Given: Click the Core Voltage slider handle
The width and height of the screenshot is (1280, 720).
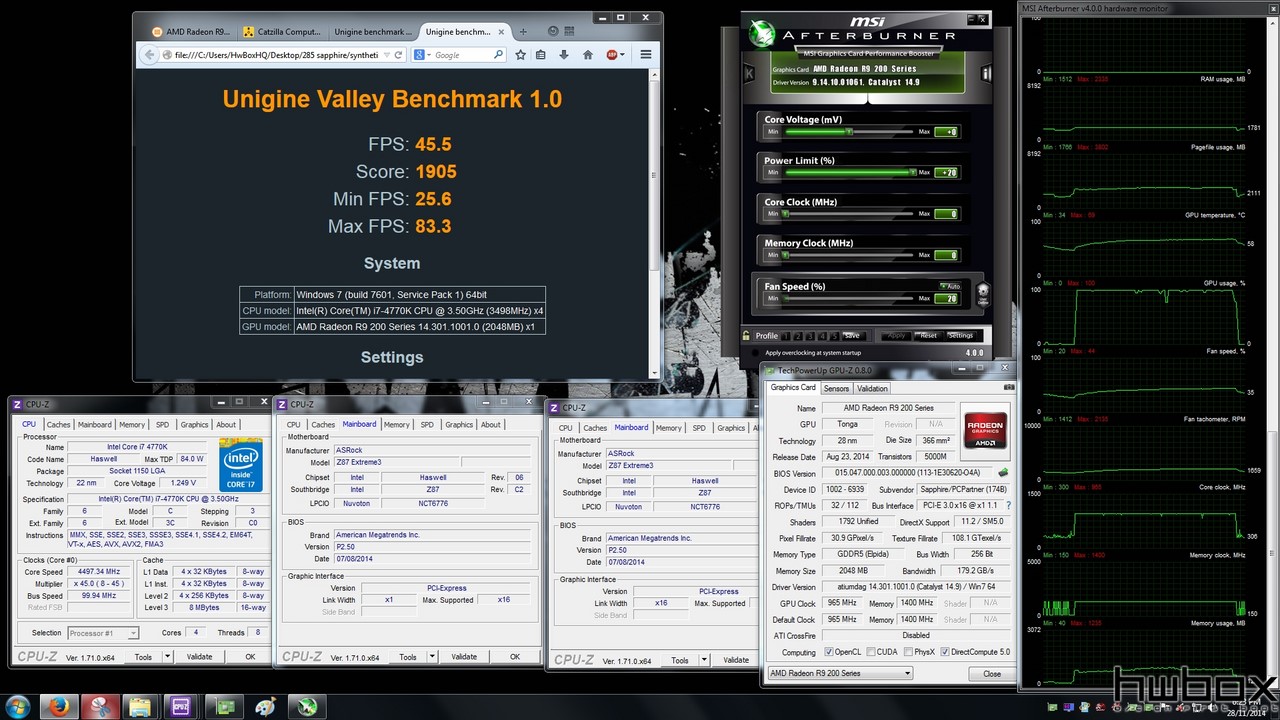Looking at the screenshot, I should click(x=850, y=131).
